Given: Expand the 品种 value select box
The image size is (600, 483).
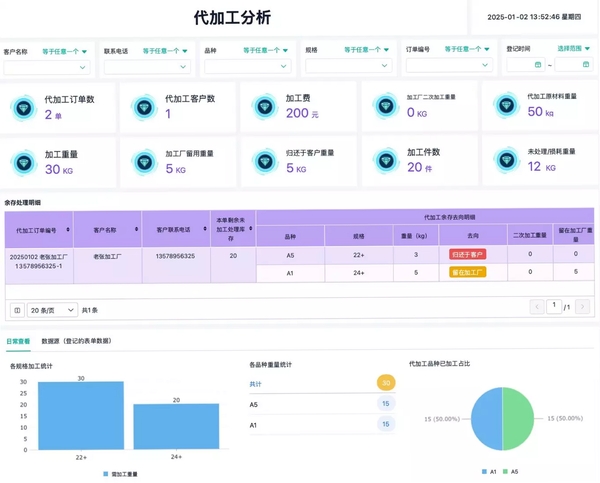Looking at the screenshot, I should (x=248, y=66).
